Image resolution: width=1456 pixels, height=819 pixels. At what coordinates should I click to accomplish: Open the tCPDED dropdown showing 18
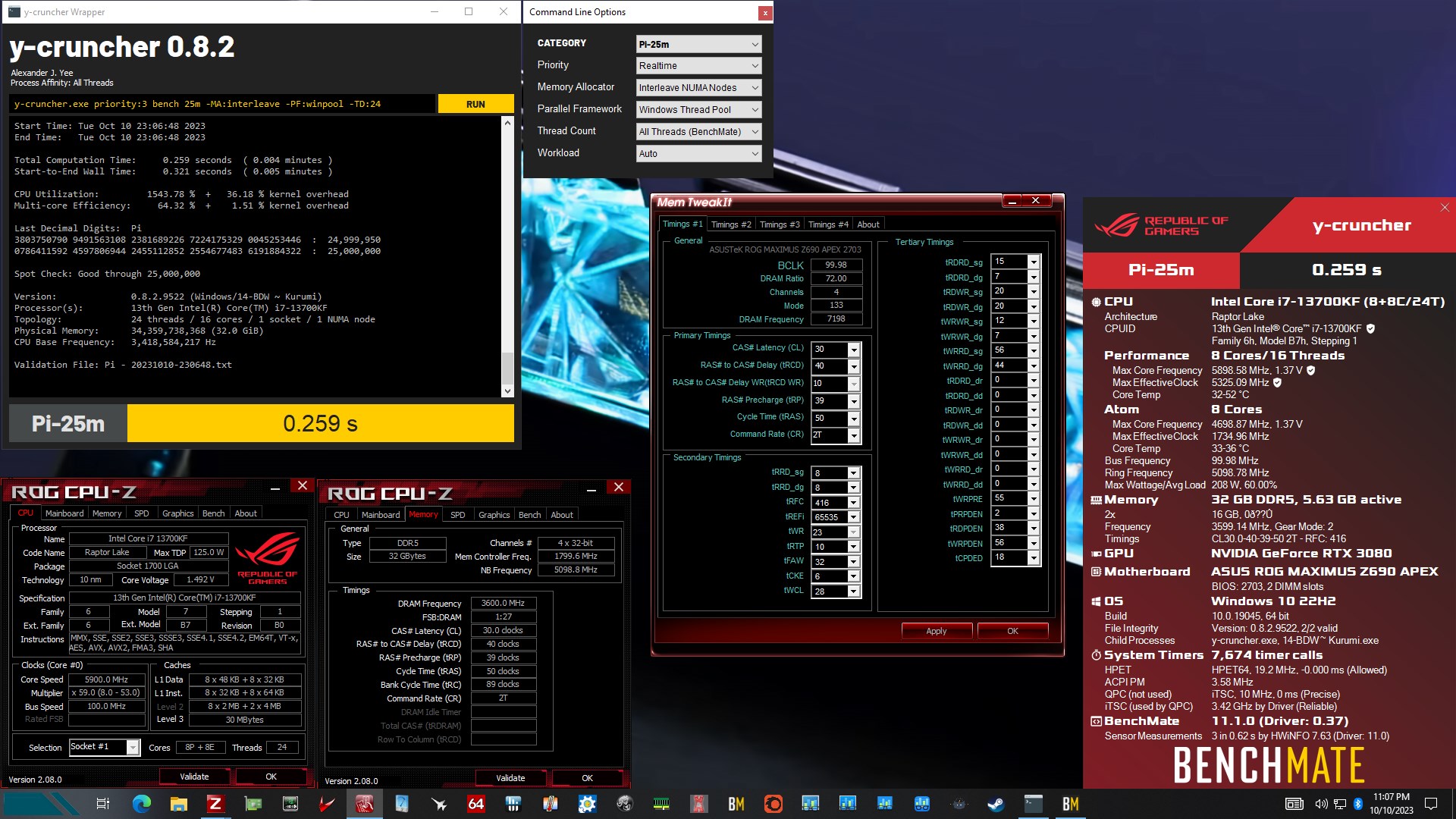click(x=1033, y=558)
